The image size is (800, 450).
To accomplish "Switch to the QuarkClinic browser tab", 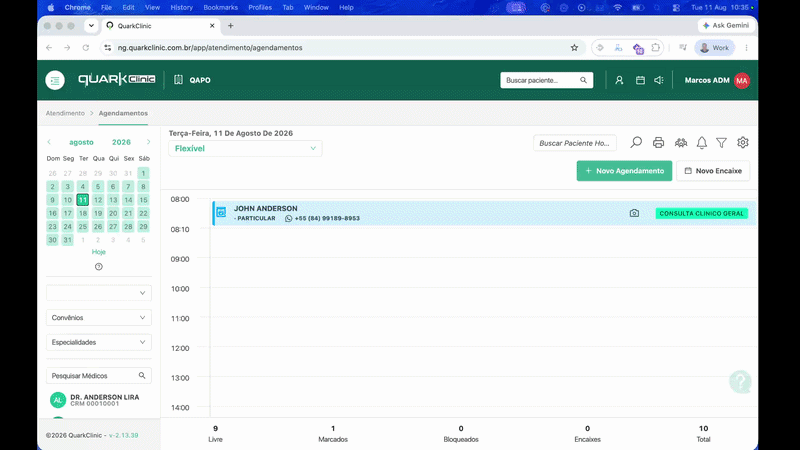I will pos(160,26).
